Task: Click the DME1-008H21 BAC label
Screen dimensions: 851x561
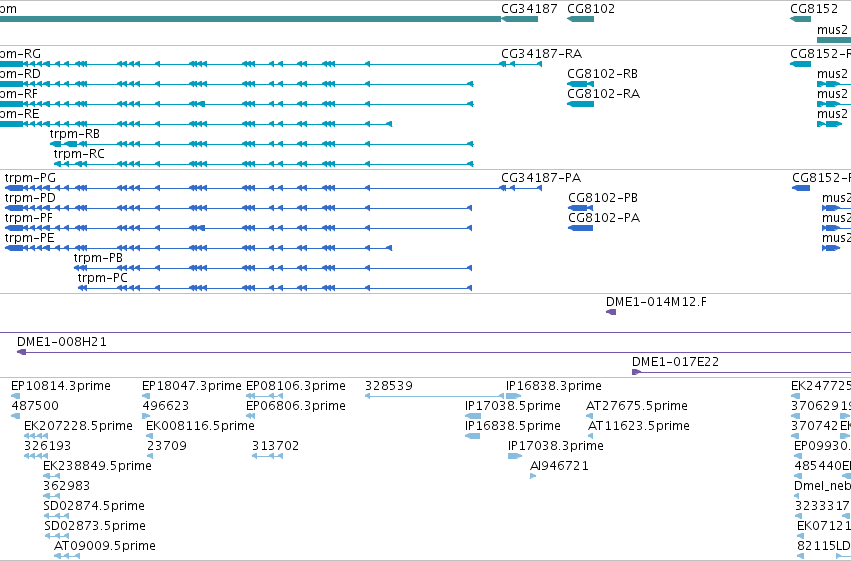Action: 62,342
